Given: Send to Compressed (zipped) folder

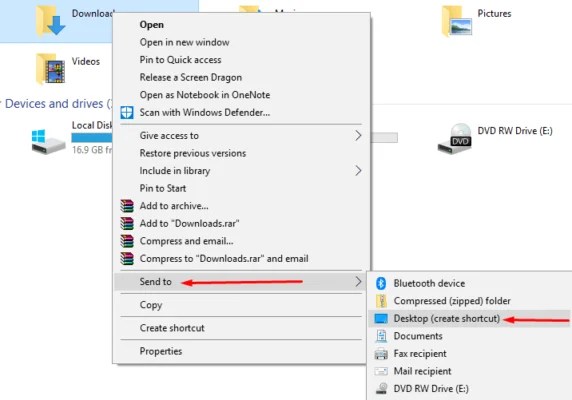Looking at the screenshot, I should coord(470,301).
